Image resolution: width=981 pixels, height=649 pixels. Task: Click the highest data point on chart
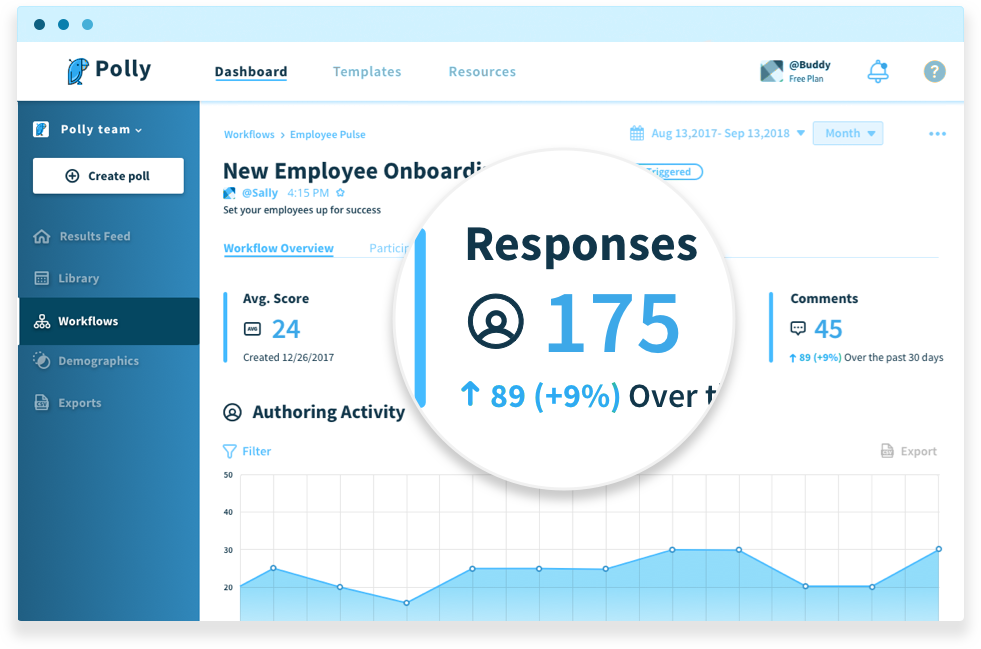(x=672, y=549)
